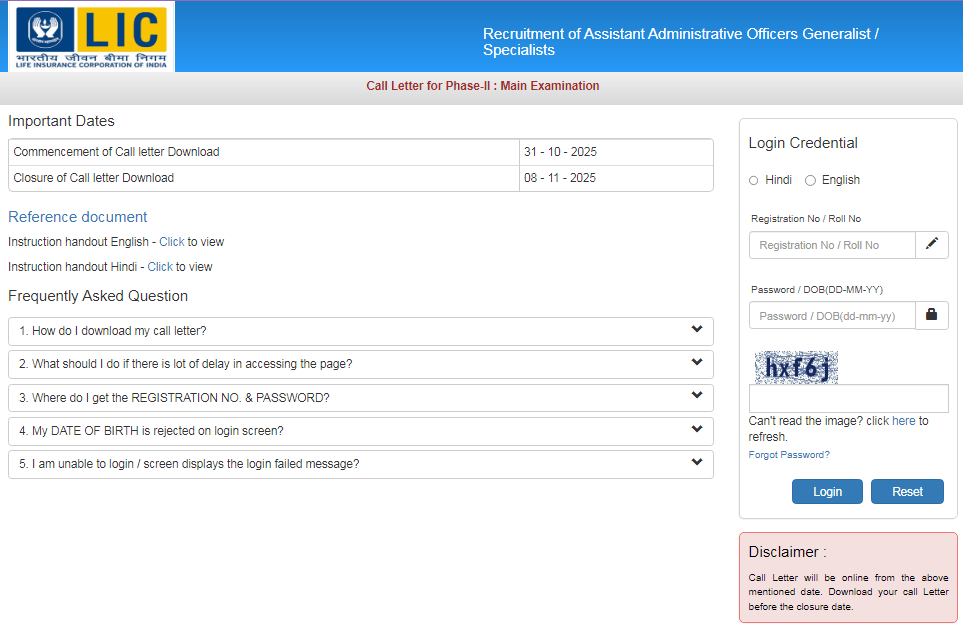
Task: Open the Hindi instruction handout via Click link
Action: [160, 266]
